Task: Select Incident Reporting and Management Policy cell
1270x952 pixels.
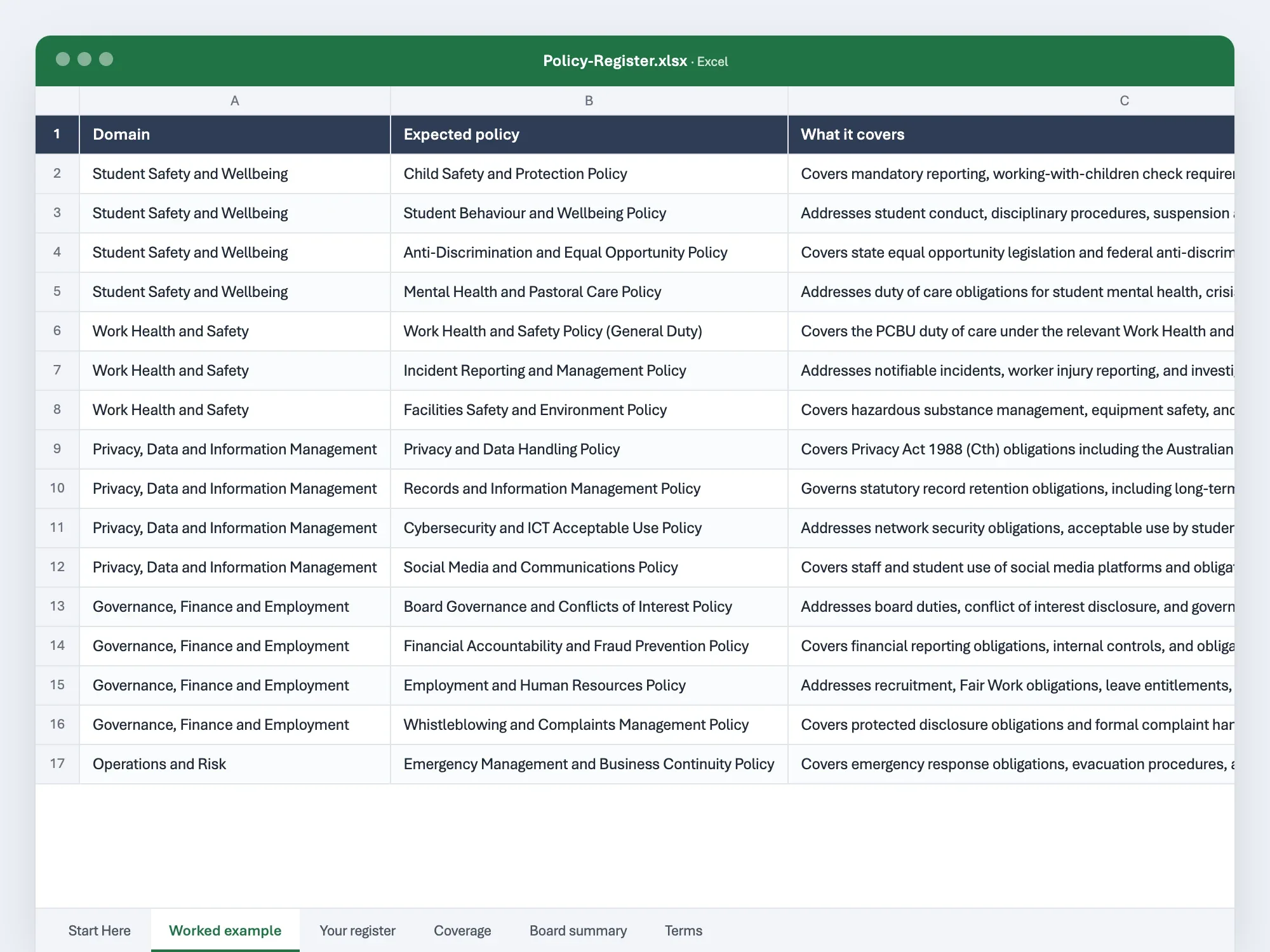Action: pos(589,370)
